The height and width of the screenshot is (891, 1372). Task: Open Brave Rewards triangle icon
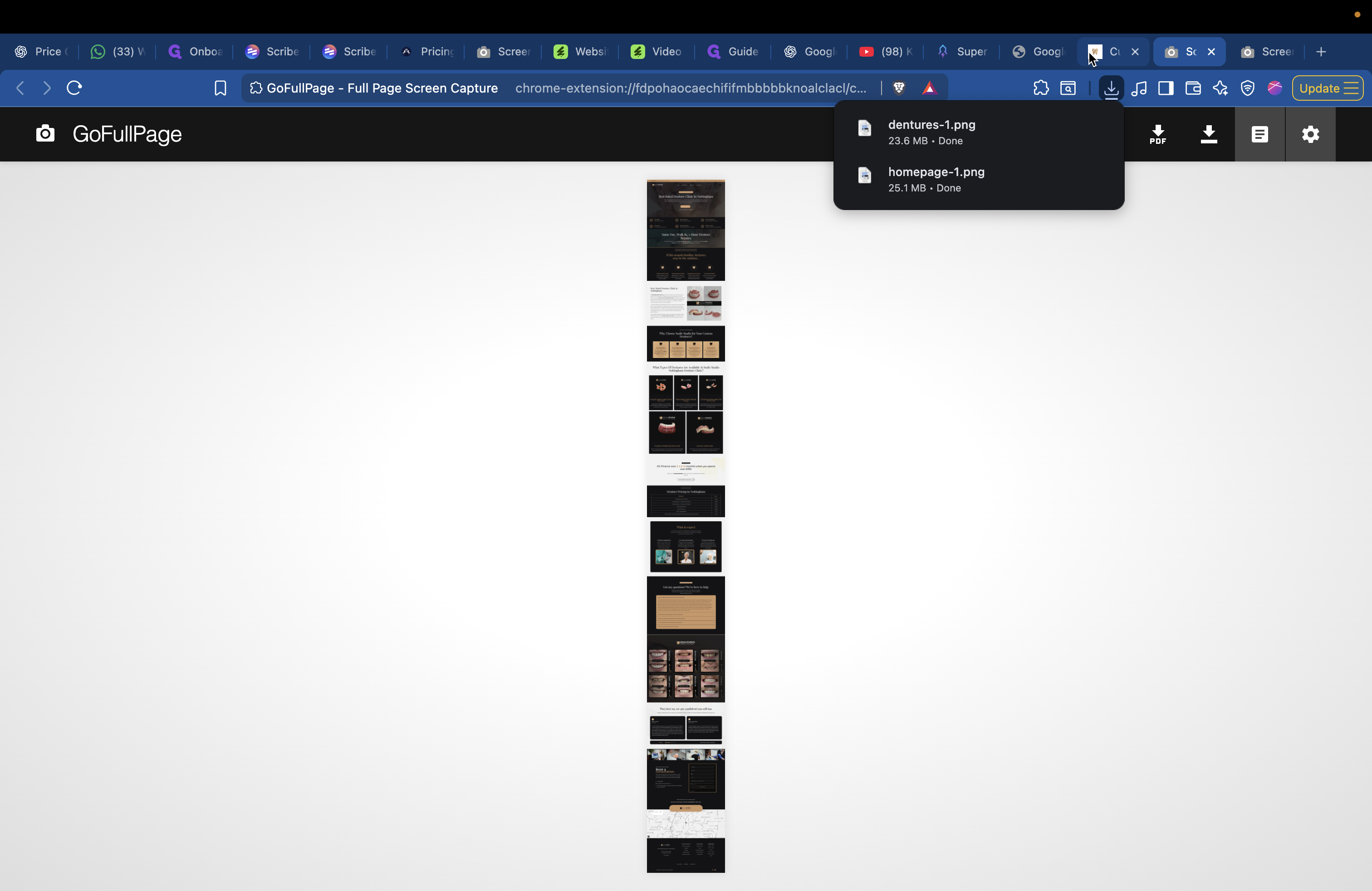click(x=931, y=88)
